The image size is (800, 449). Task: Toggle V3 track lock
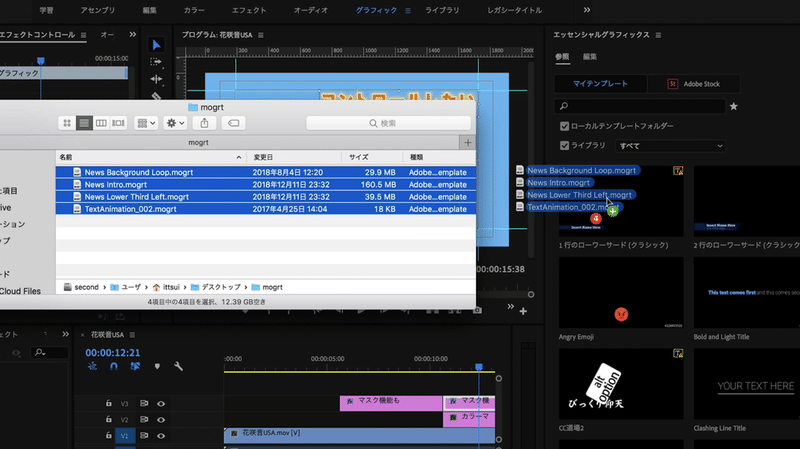pyautogui.click(x=109, y=404)
